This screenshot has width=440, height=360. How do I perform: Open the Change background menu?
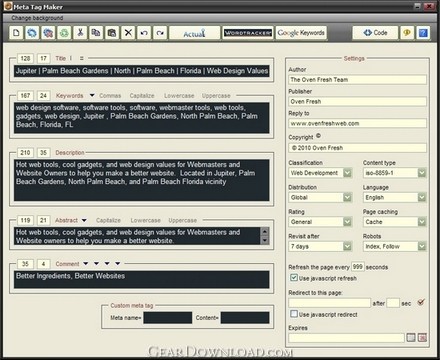point(37,18)
